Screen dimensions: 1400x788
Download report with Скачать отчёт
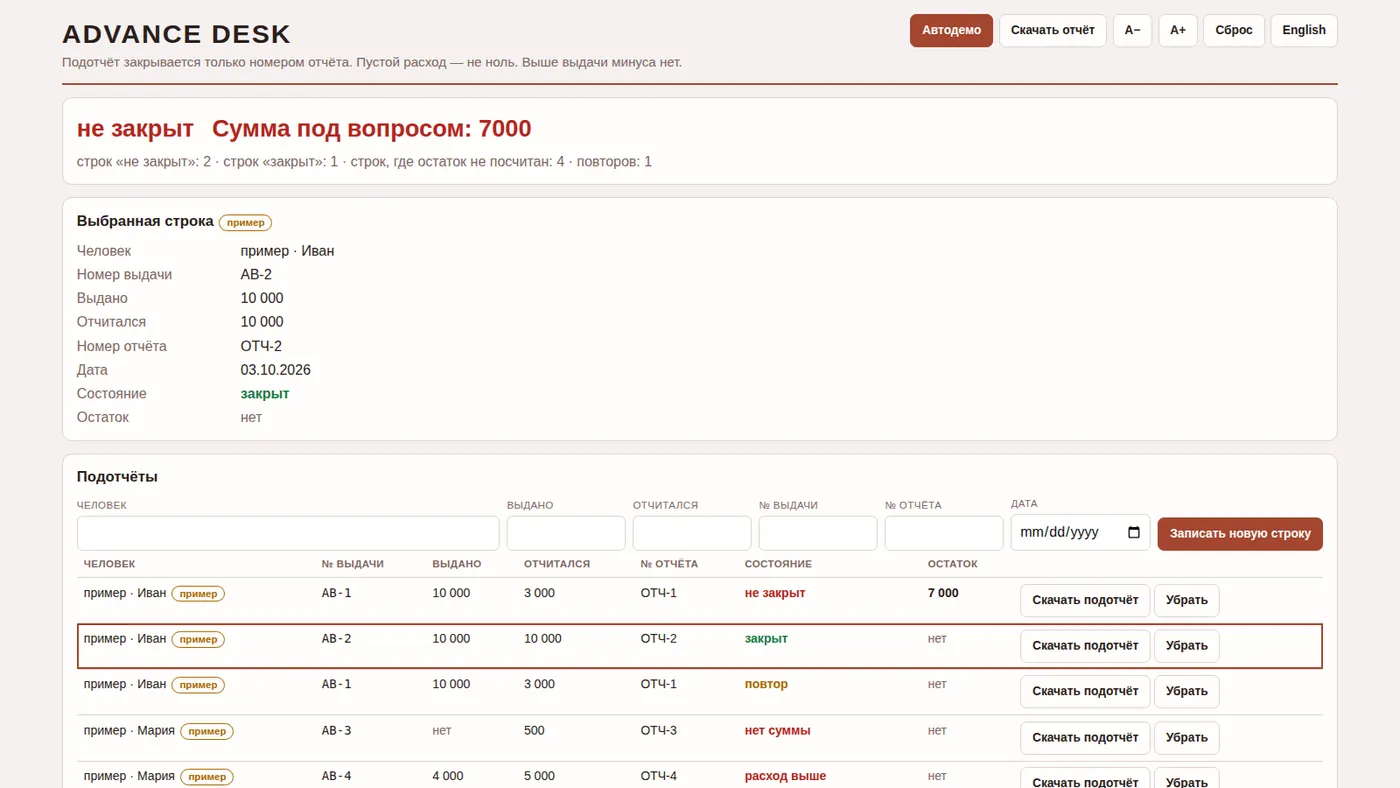click(x=1053, y=30)
